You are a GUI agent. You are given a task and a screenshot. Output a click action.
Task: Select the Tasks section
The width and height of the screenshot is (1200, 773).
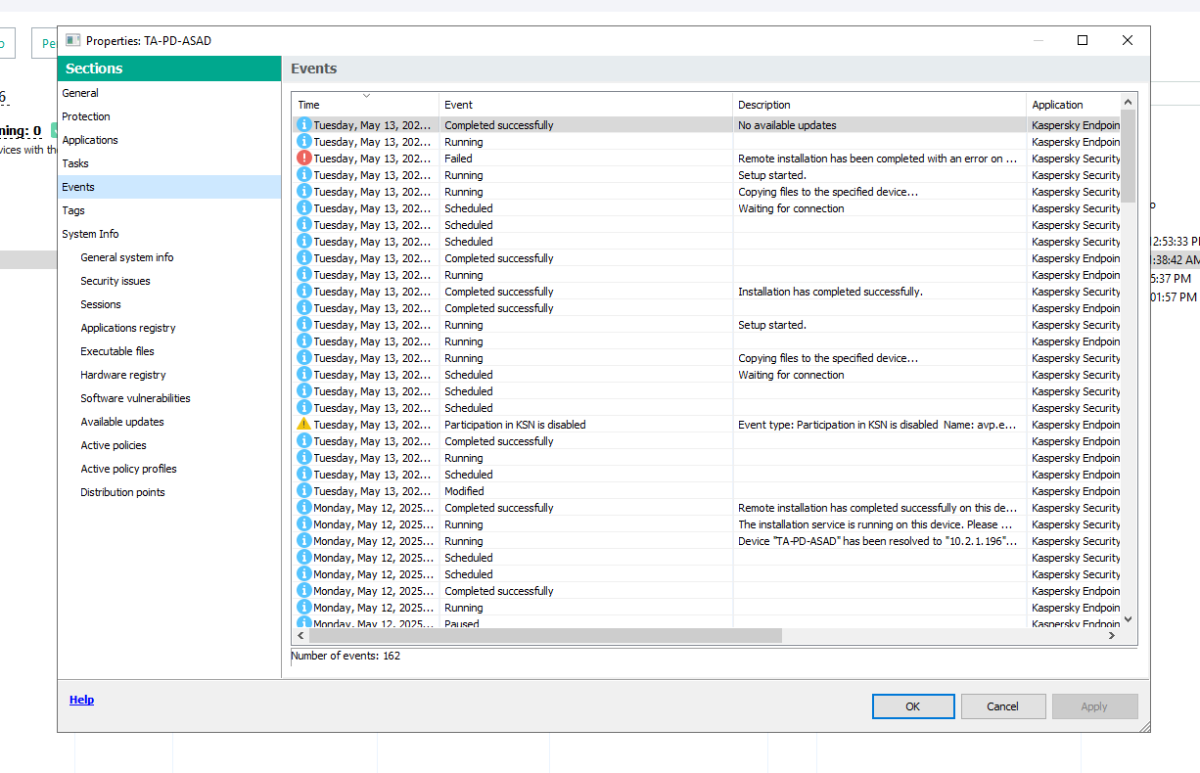pos(75,163)
